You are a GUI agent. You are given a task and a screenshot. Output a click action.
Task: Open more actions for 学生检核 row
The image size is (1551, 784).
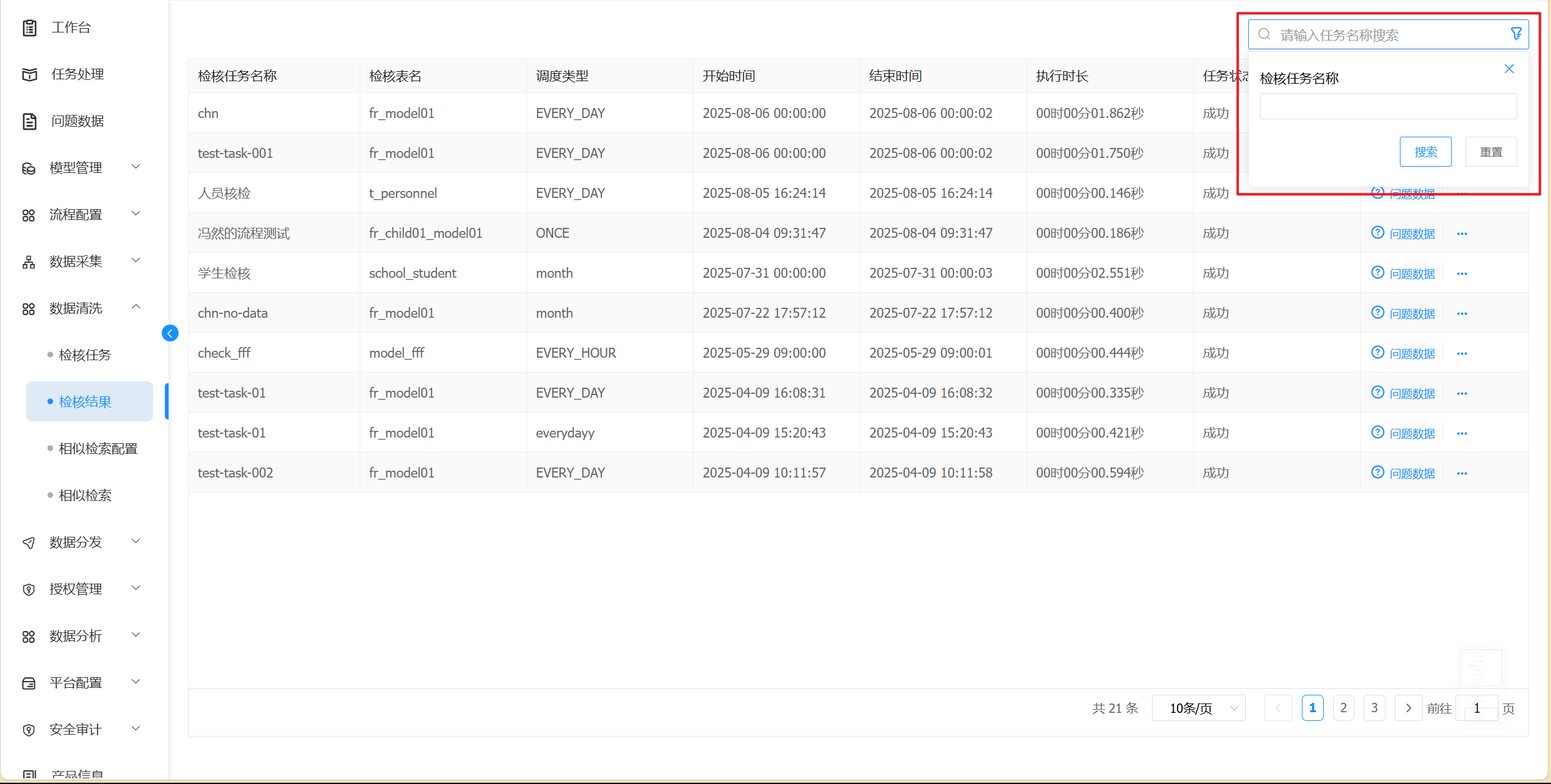click(x=1462, y=273)
